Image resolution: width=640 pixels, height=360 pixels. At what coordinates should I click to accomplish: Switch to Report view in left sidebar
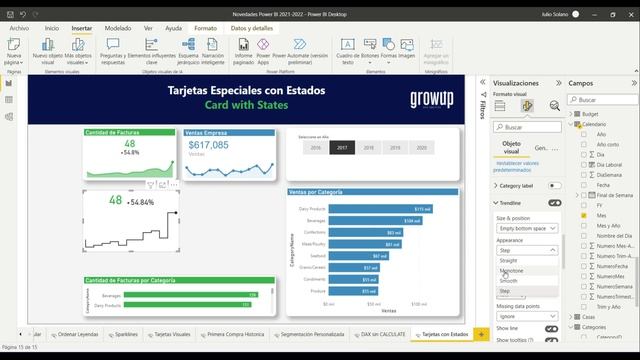click(x=9, y=83)
